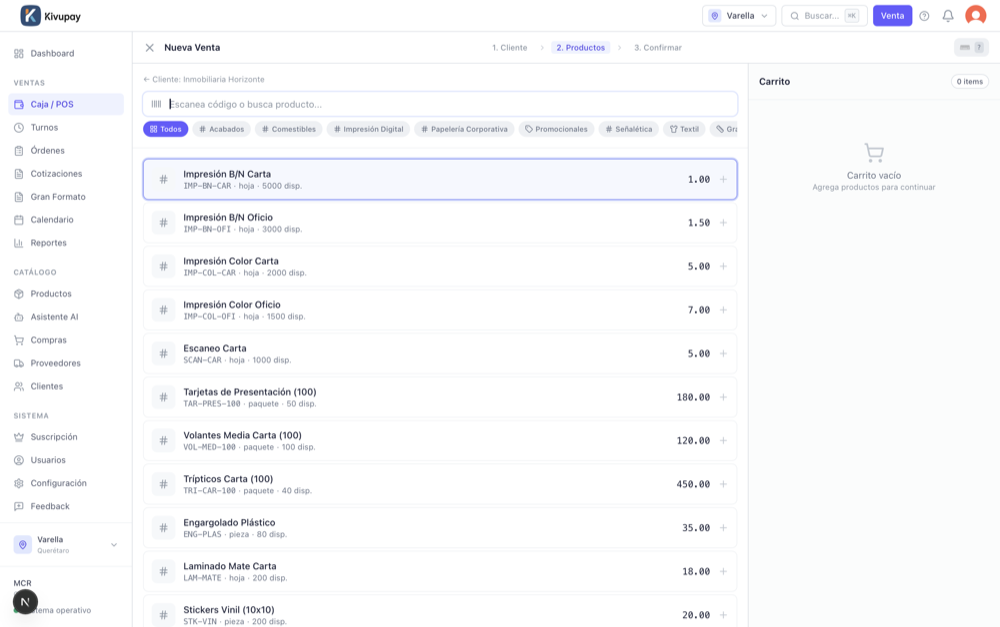Click the notifications bell icon
Image resolution: width=1000 pixels, height=627 pixels.
(948, 16)
